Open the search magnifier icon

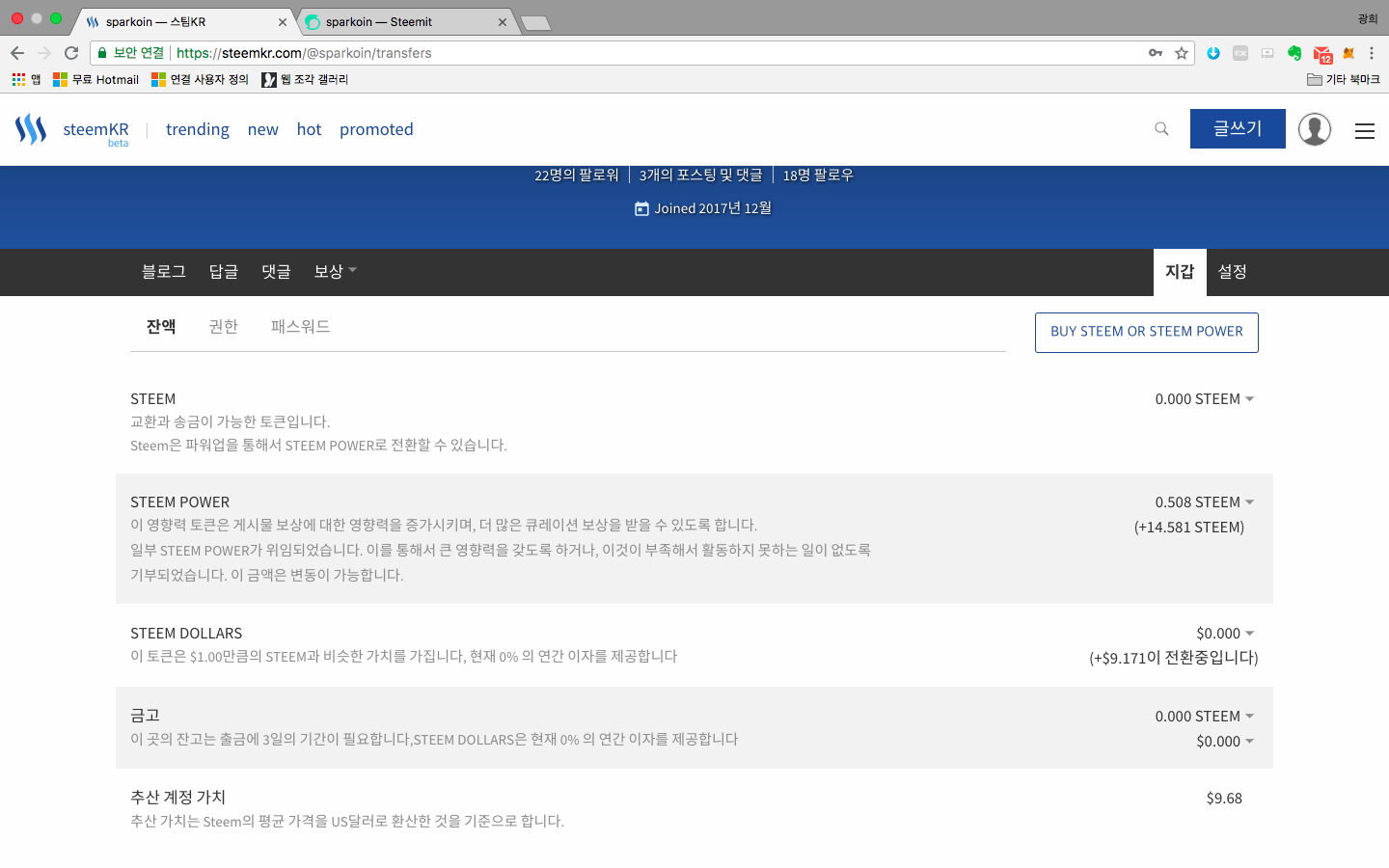(x=1161, y=129)
